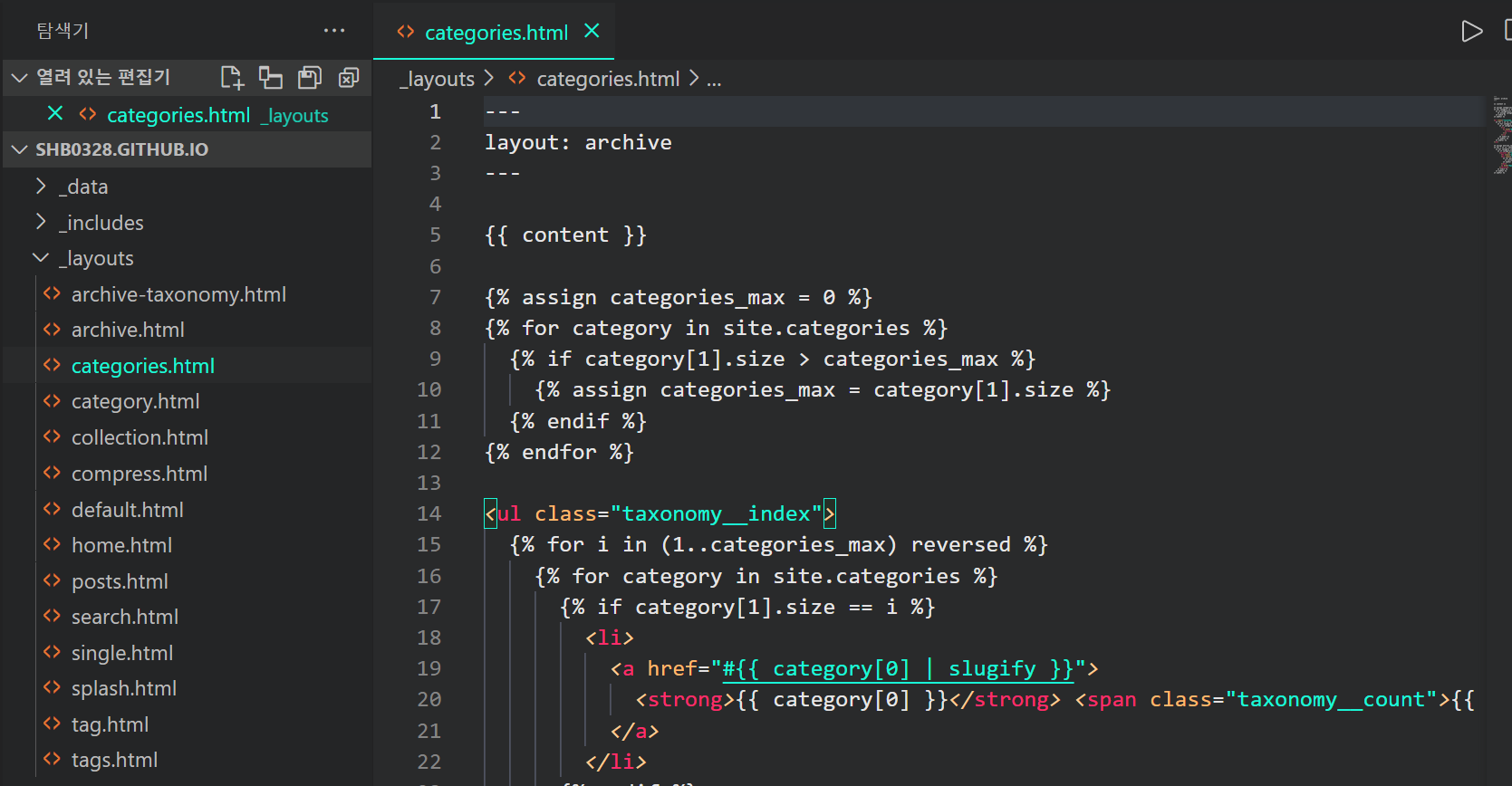Click the breadcrumb ellipsis segment
Screen dimensions: 1512x786
point(714,80)
